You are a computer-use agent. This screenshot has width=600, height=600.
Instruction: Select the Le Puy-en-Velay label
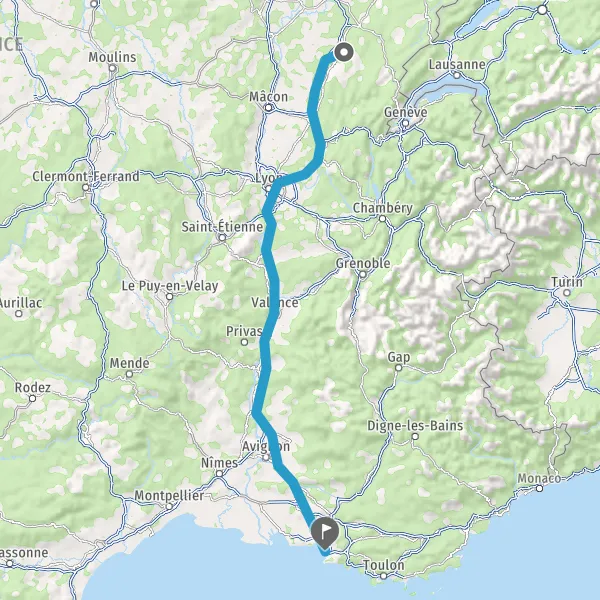pyautogui.click(x=170, y=286)
